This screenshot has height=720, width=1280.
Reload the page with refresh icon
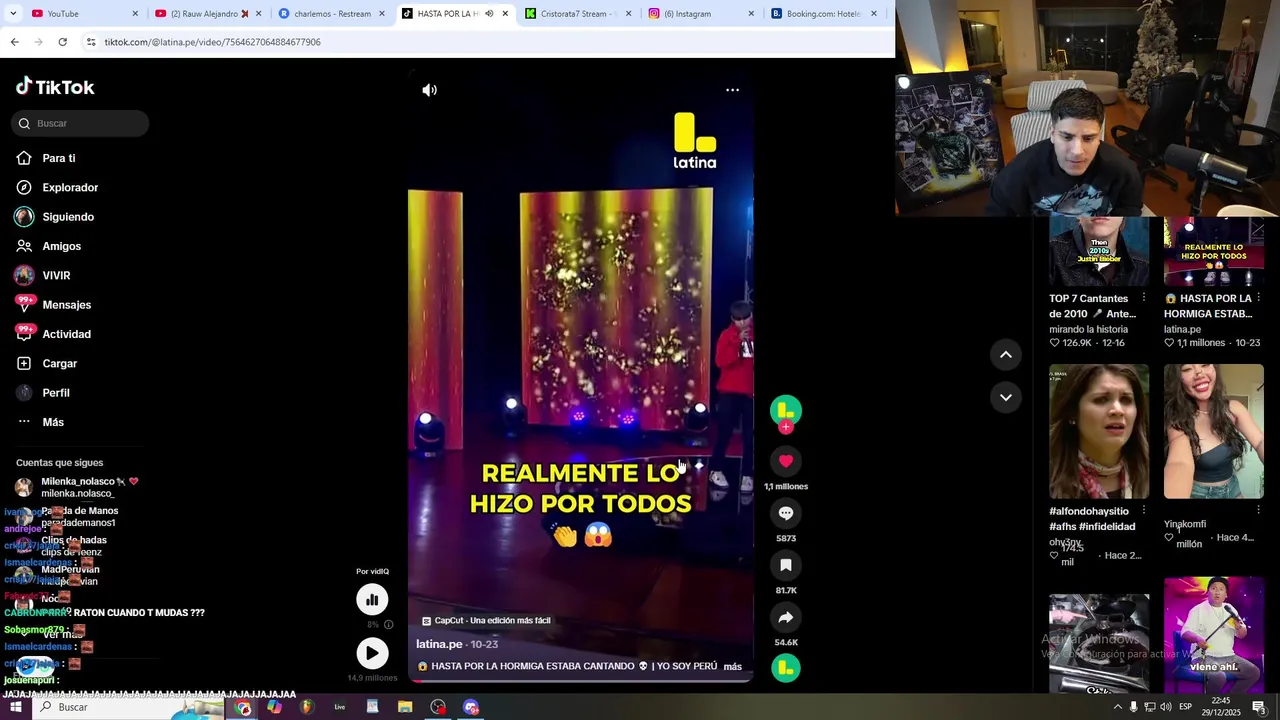pyautogui.click(x=62, y=42)
